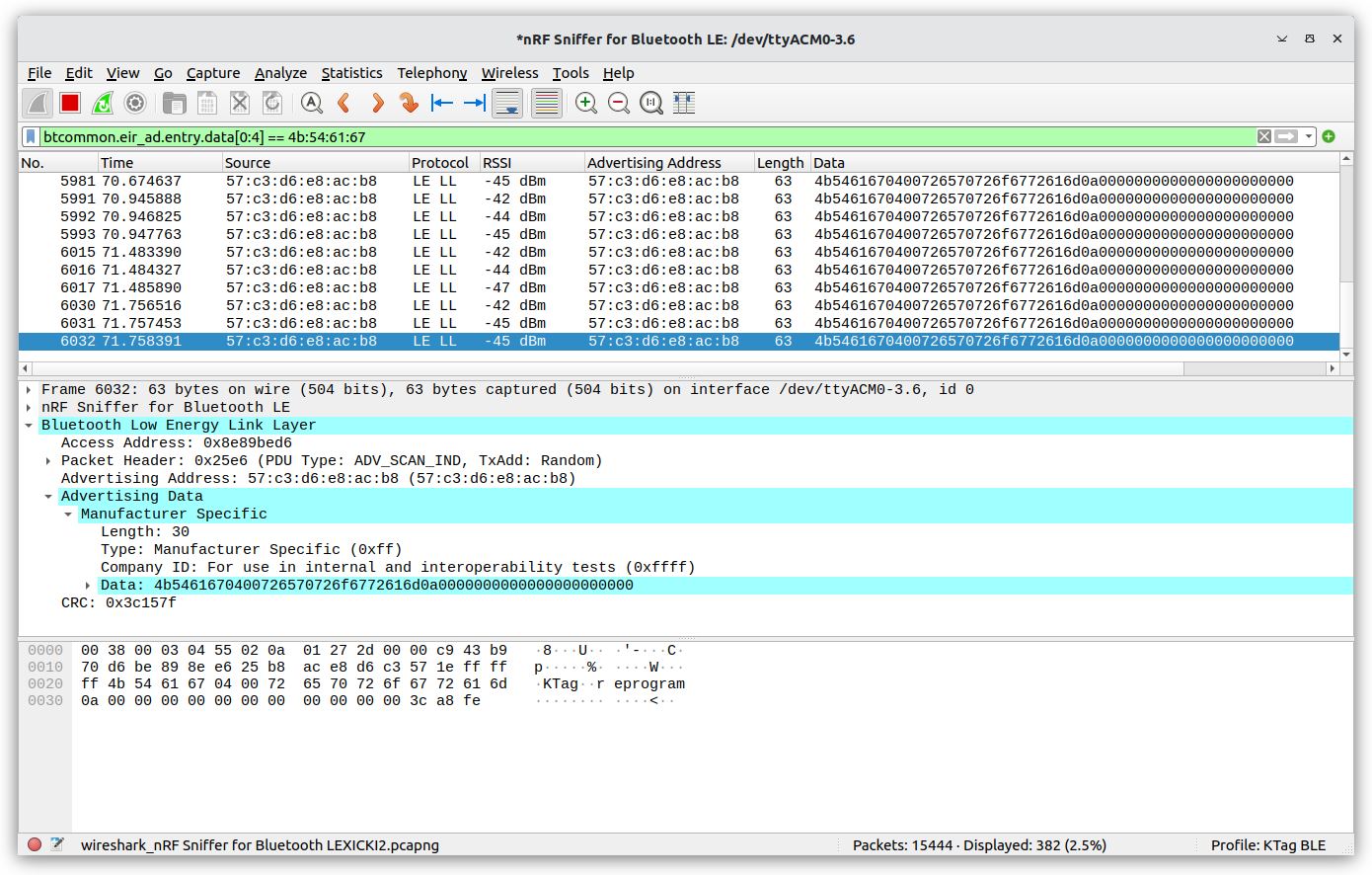Open the Analyze menu
Viewport: 1372px width, 875px height.
point(280,73)
